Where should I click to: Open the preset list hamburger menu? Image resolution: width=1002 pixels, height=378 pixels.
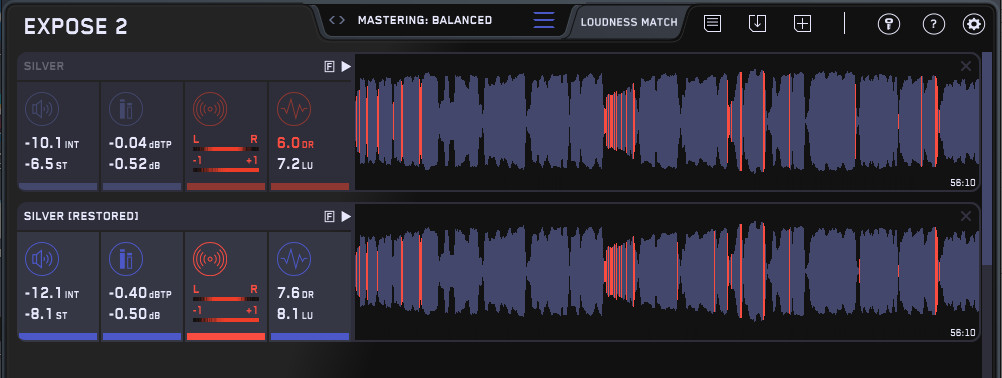pos(544,20)
